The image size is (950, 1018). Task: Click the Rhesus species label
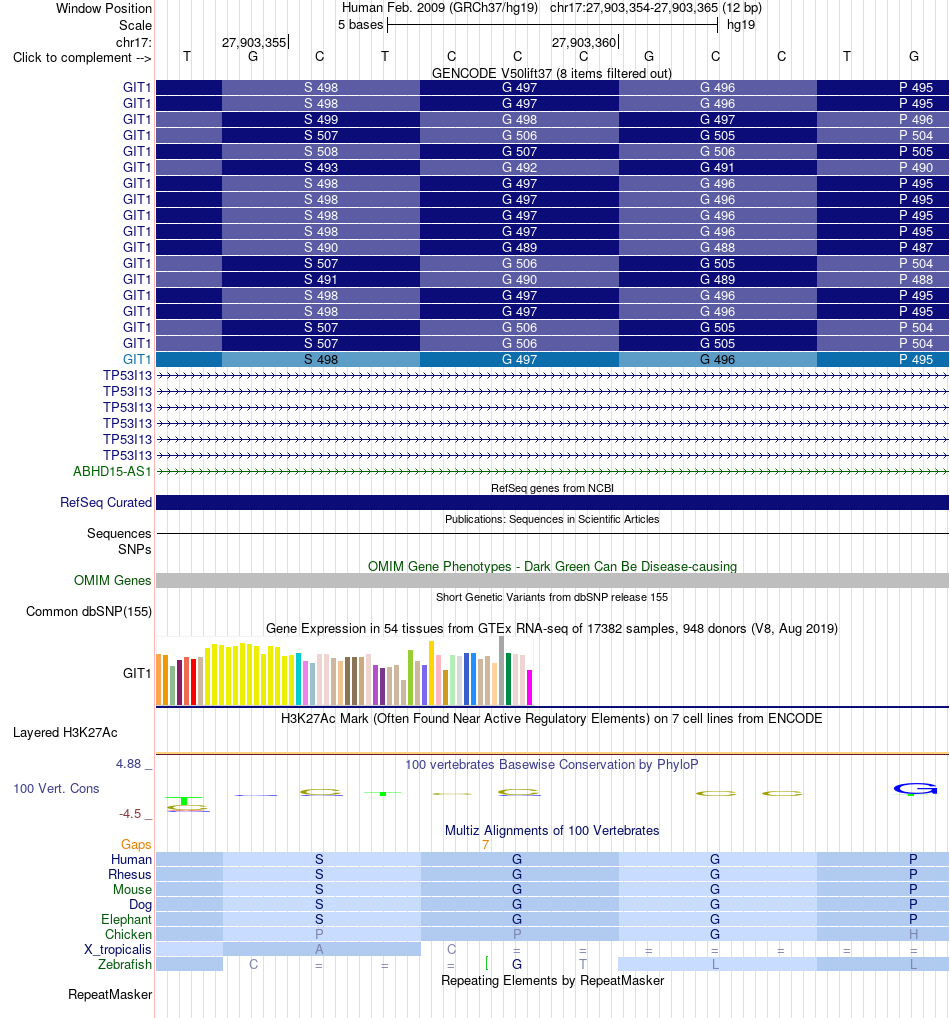point(129,875)
